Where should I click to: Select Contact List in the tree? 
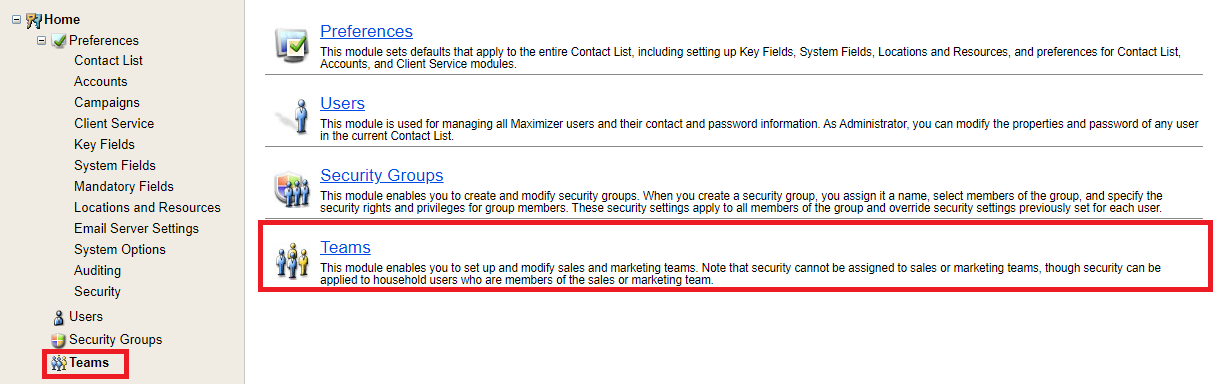coord(108,60)
